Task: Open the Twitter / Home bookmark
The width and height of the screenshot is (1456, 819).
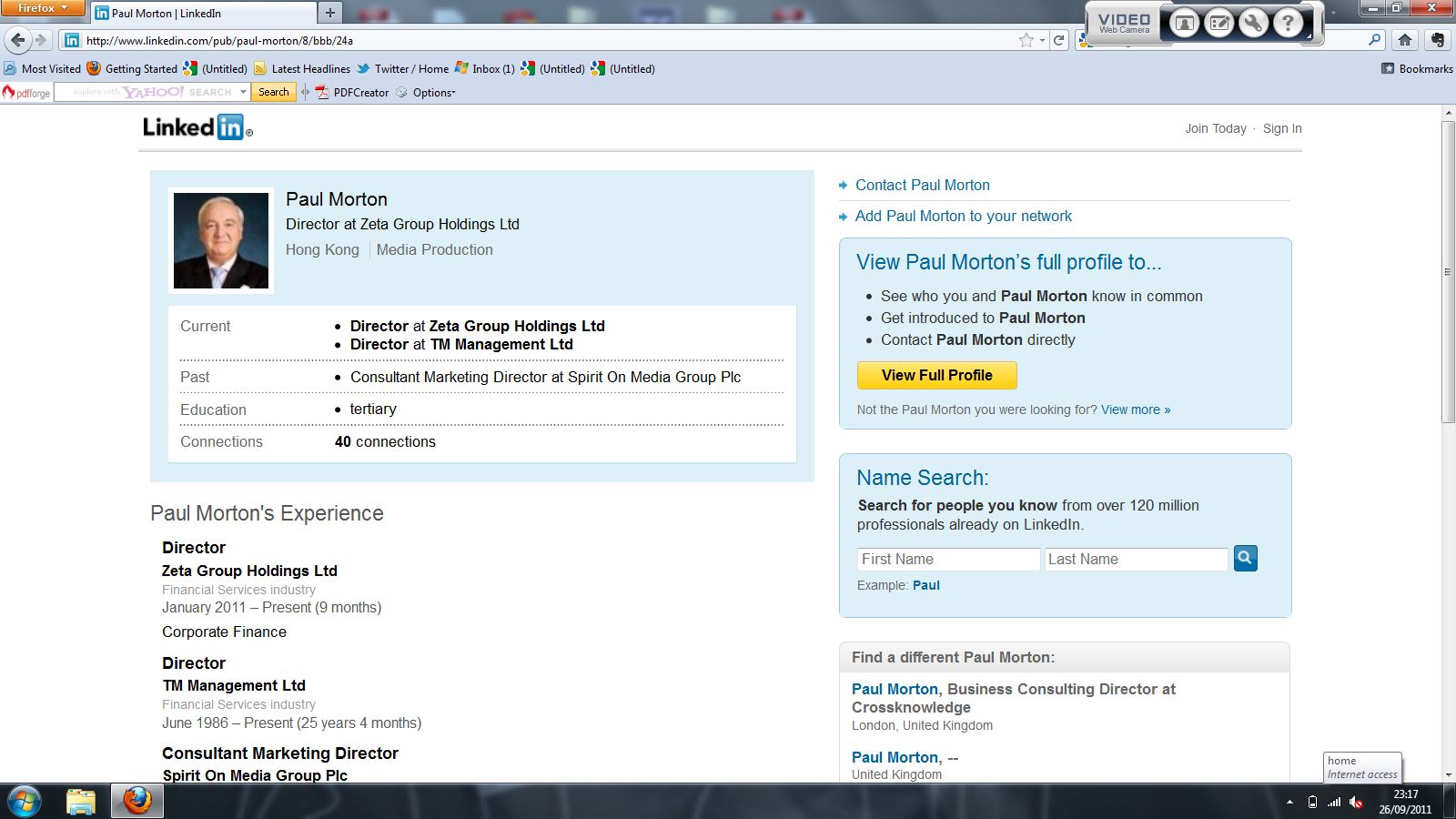Action: tap(402, 68)
